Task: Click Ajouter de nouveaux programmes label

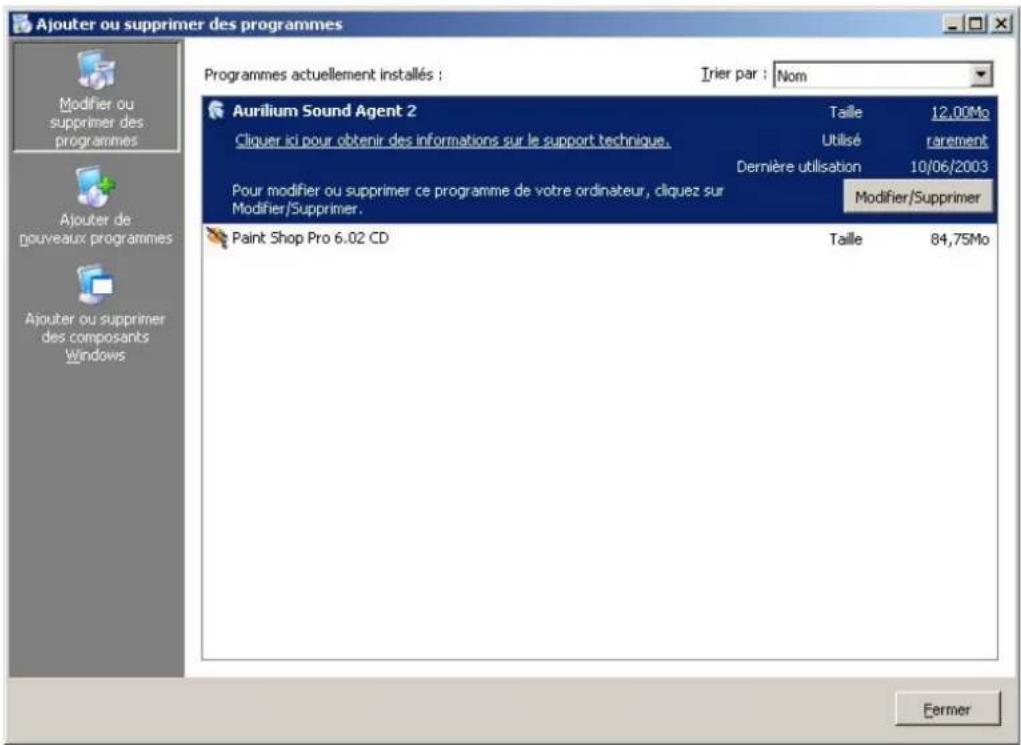Action: [96, 229]
